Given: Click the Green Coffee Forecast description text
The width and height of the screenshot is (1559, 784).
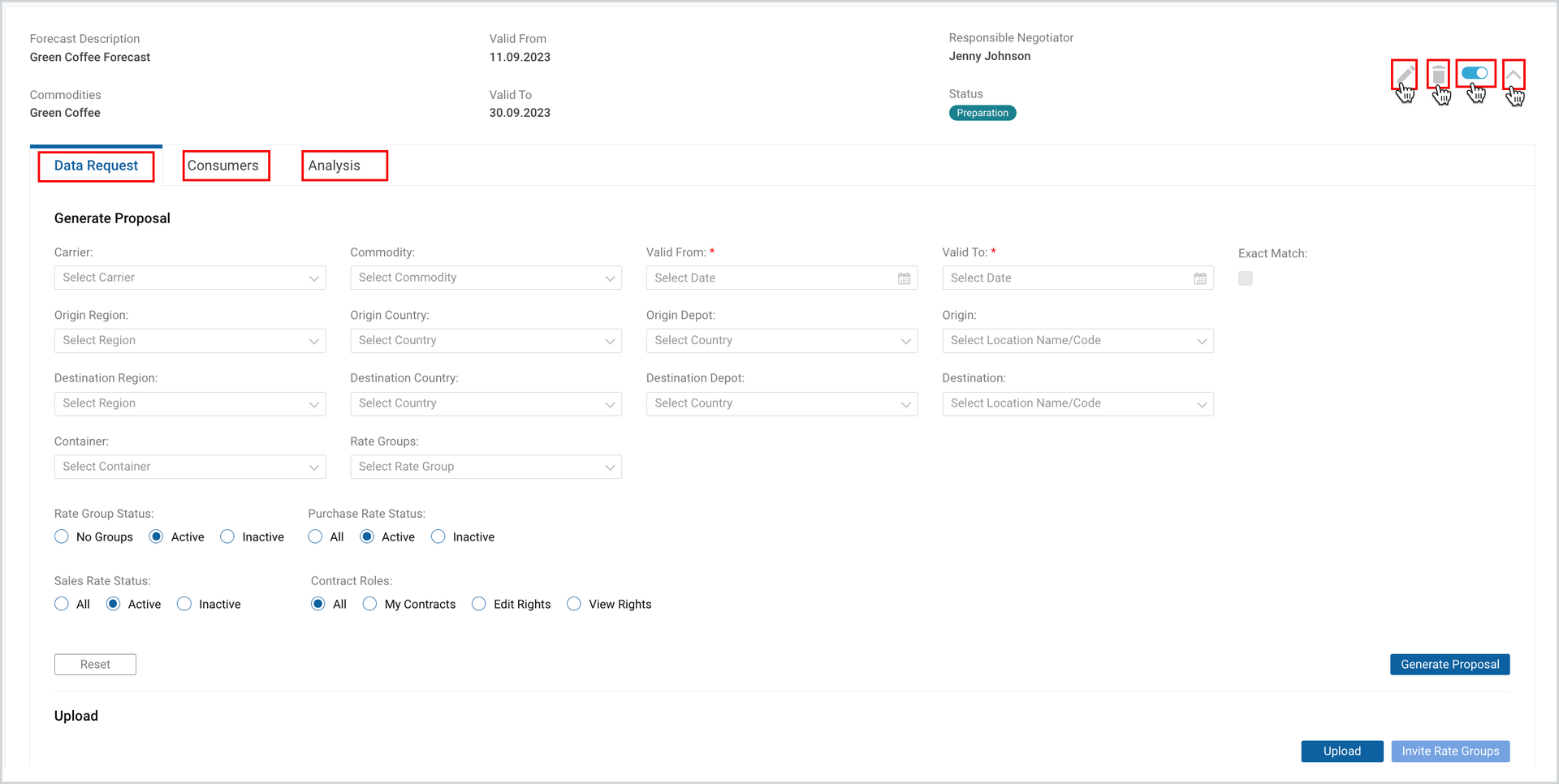Looking at the screenshot, I should pyautogui.click(x=90, y=57).
